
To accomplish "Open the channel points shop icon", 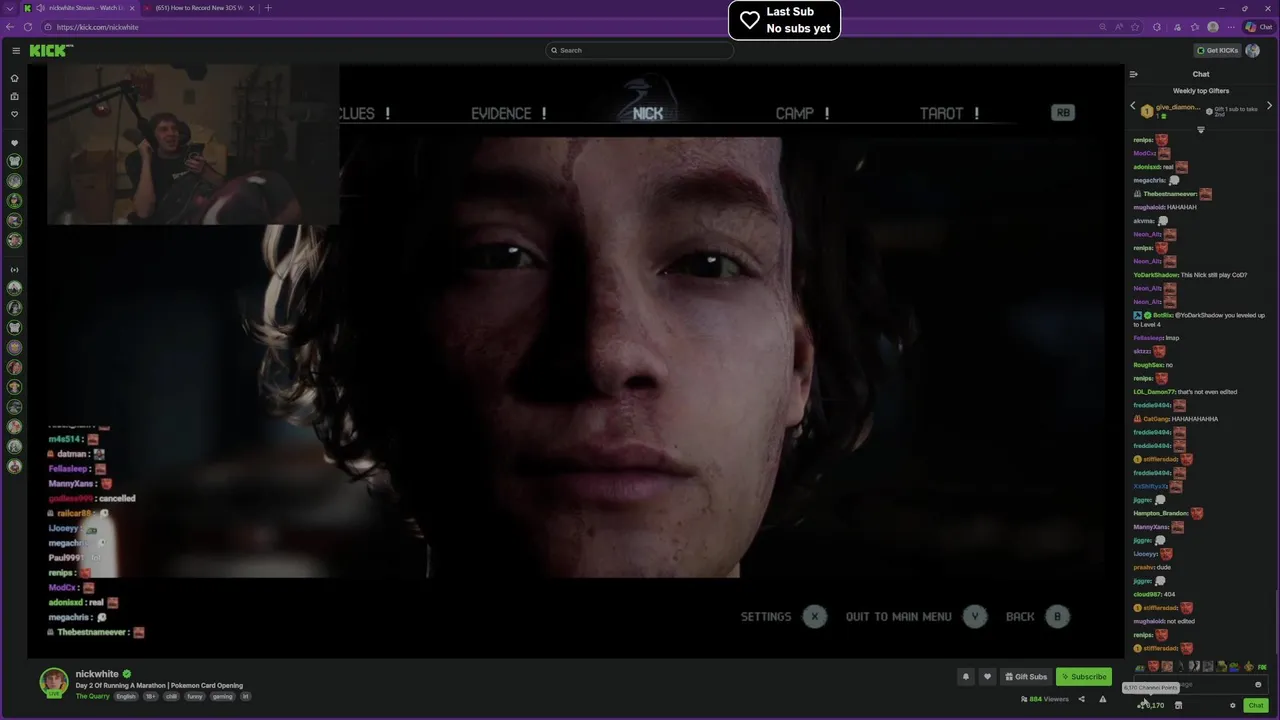I will 1178,705.
